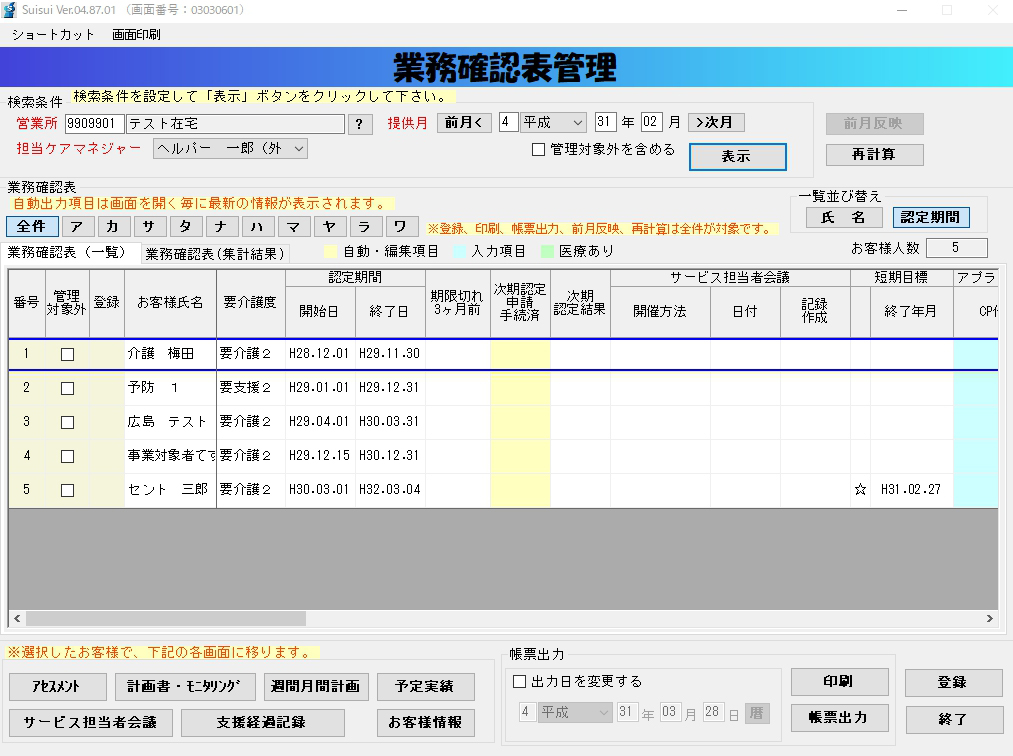Switch to 業務確認表(集計結果) tab

coord(214,254)
